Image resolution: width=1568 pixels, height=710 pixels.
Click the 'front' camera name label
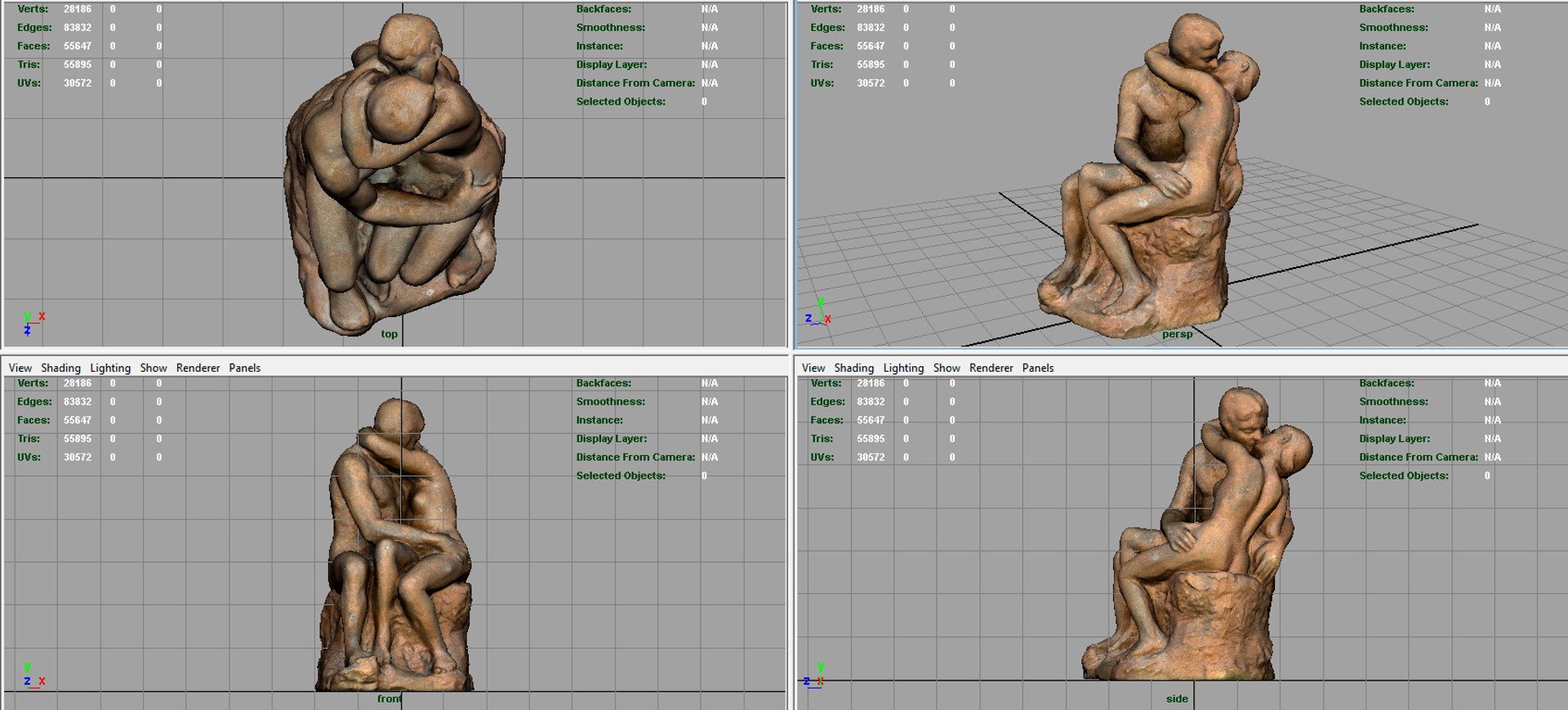390,699
